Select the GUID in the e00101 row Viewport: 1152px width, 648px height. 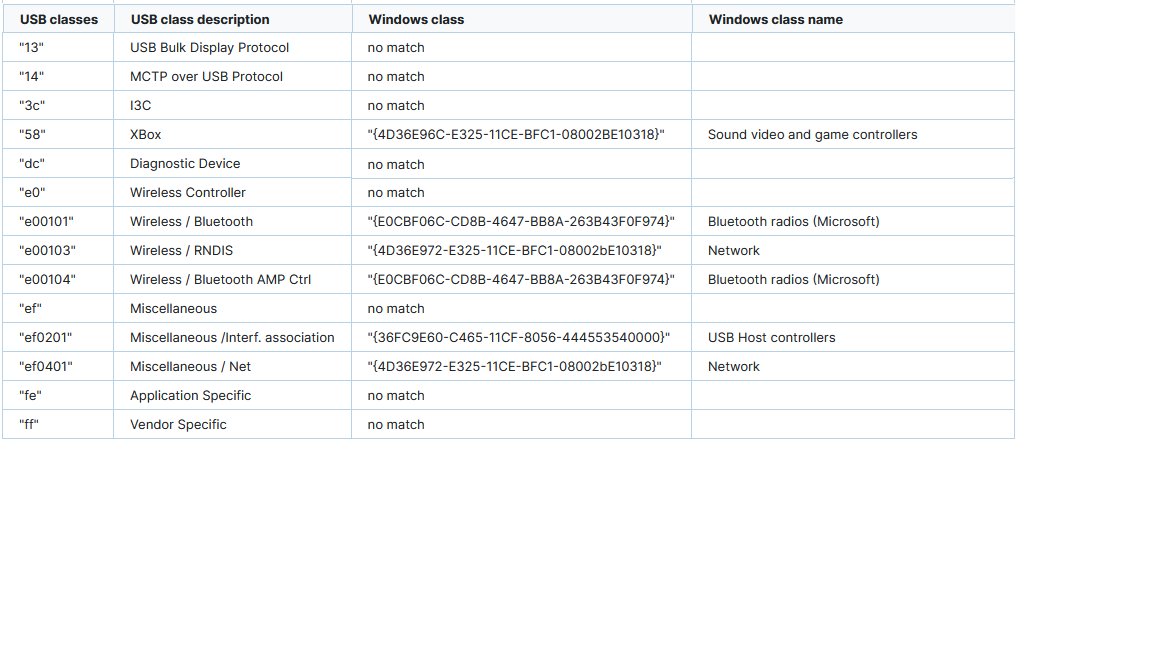[521, 222]
